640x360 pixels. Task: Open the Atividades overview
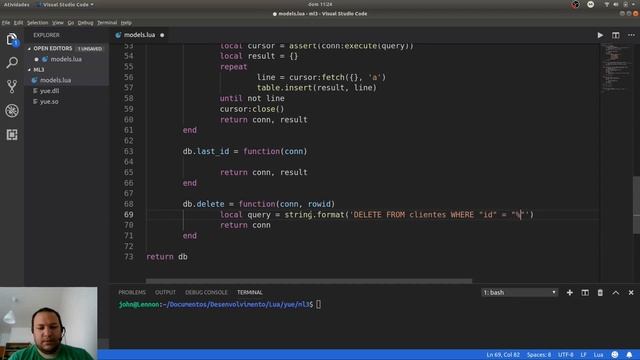coord(17,4)
